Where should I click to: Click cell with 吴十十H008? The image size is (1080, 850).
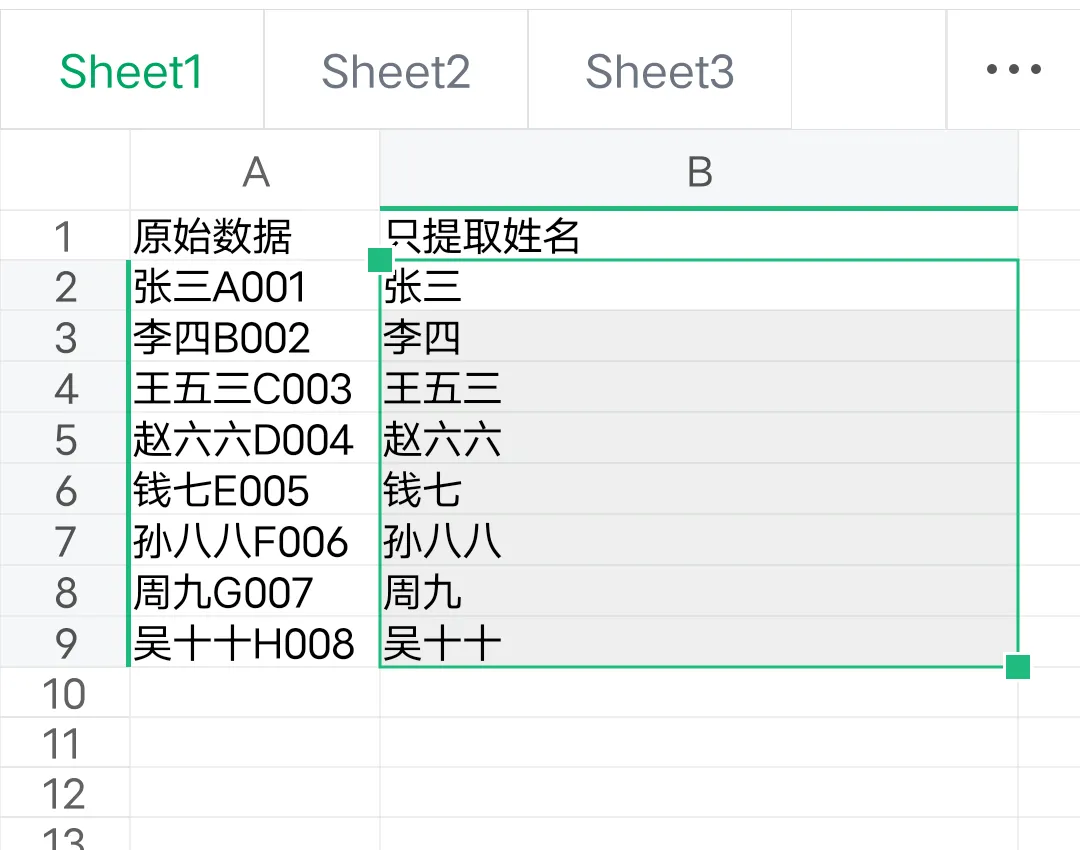click(255, 643)
